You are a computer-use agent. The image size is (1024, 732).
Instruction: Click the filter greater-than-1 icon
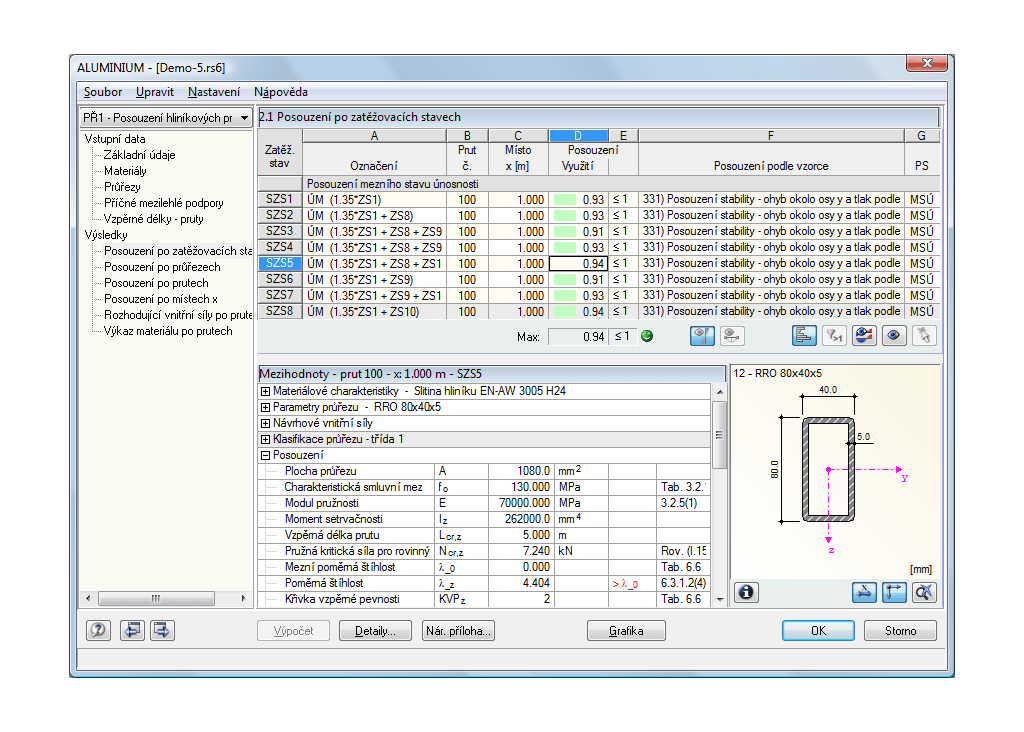(x=834, y=336)
